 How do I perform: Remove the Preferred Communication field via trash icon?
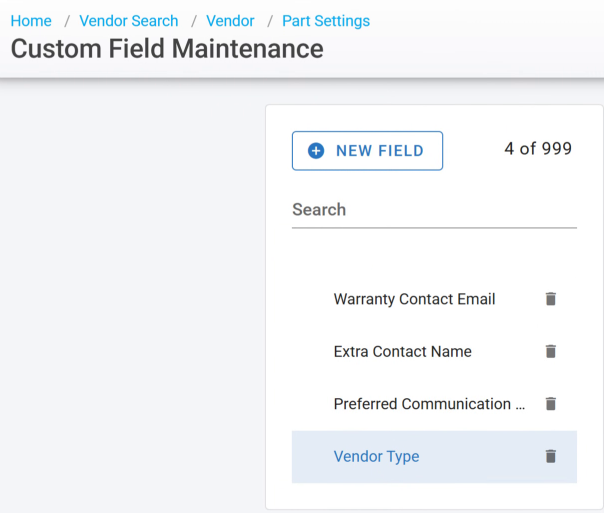coord(550,404)
